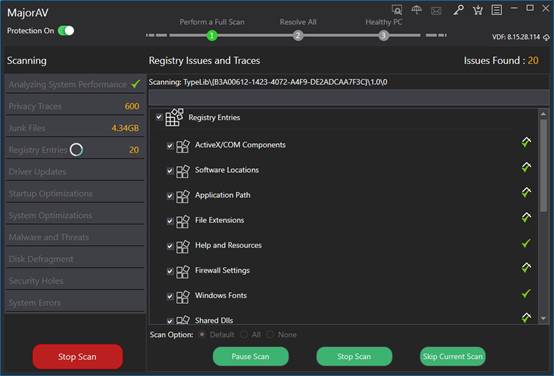Click the Software Locations category icon

[x=183, y=171]
